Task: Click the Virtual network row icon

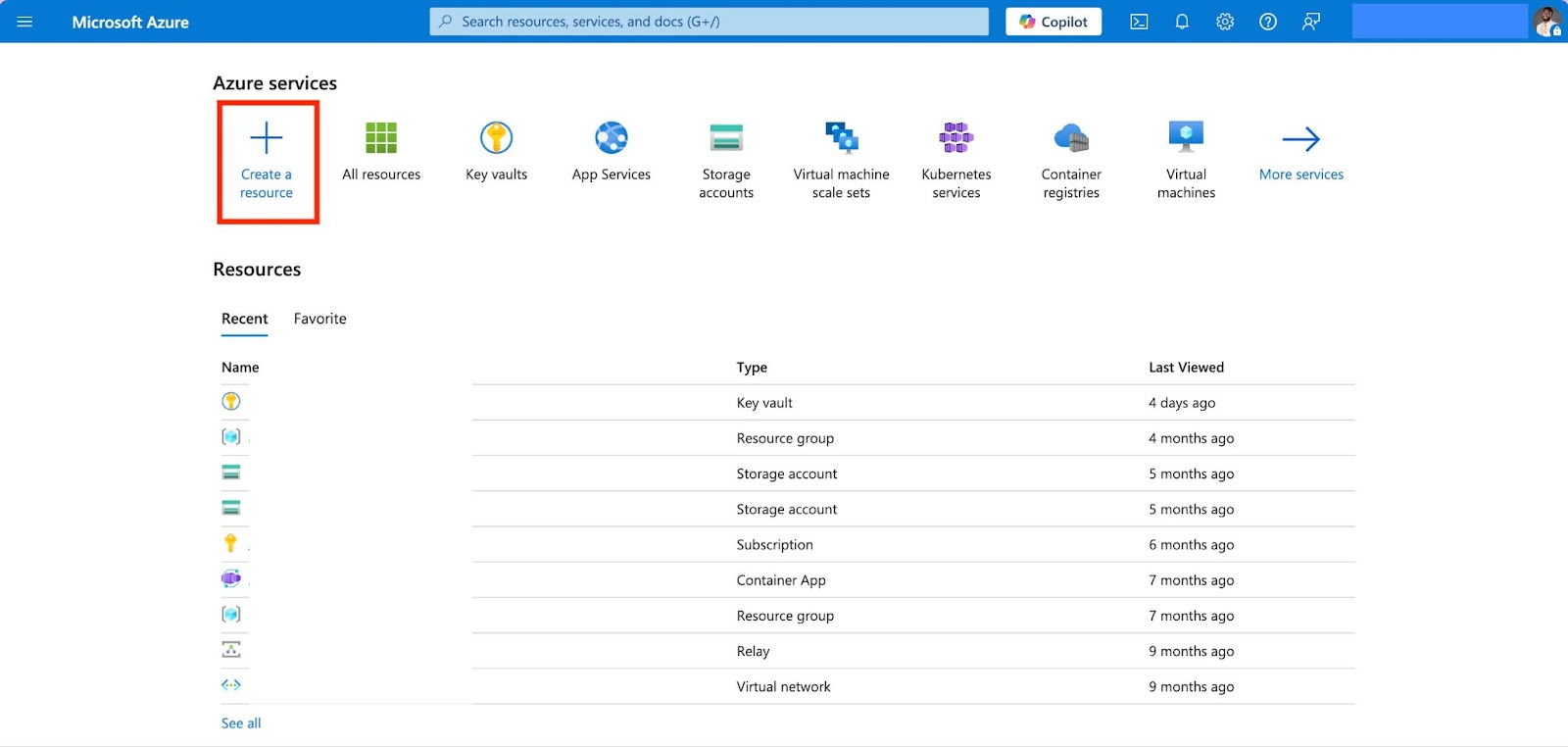Action: tap(231, 684)
